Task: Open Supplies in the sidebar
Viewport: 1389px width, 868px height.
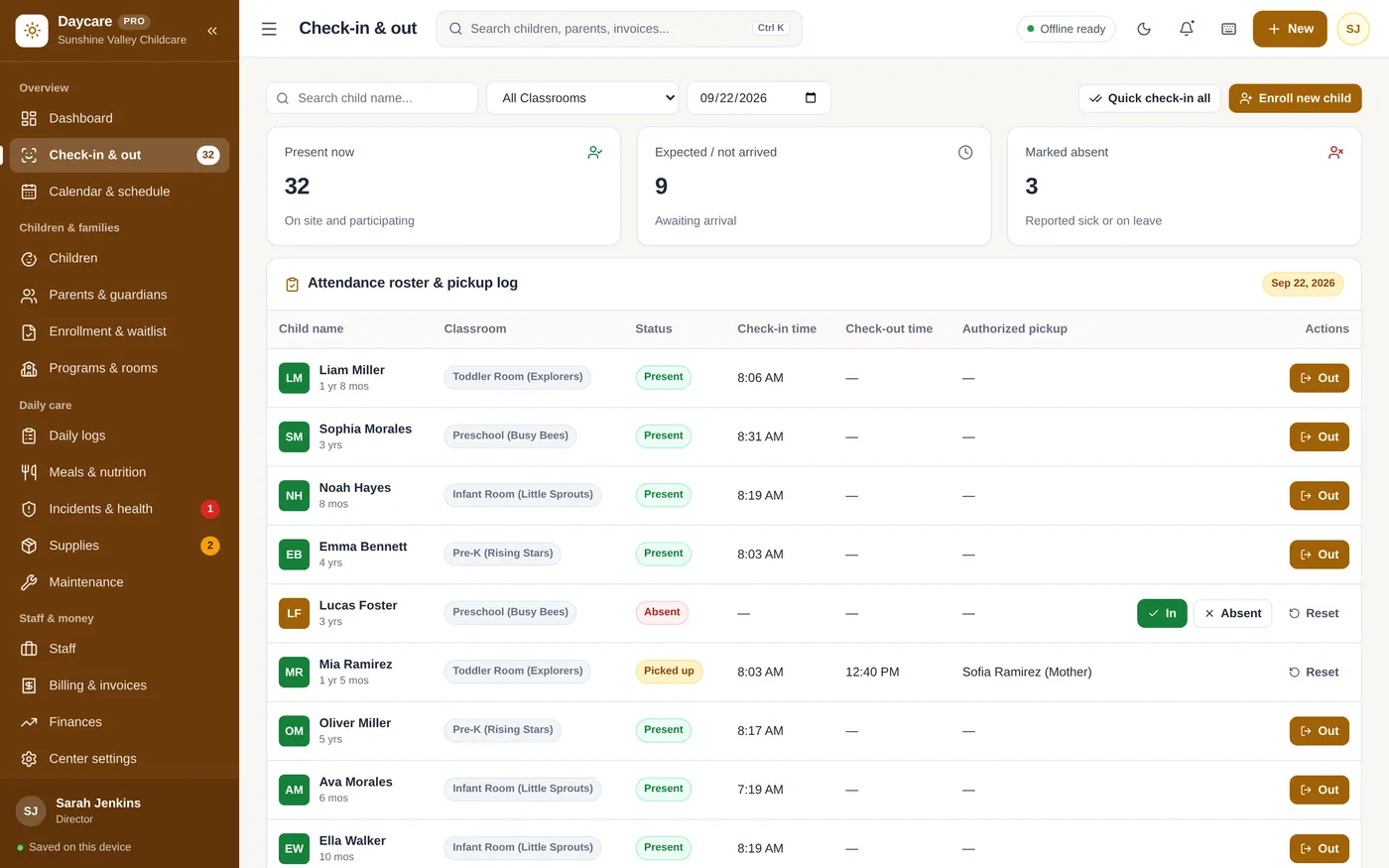Action: coord(119,546)
